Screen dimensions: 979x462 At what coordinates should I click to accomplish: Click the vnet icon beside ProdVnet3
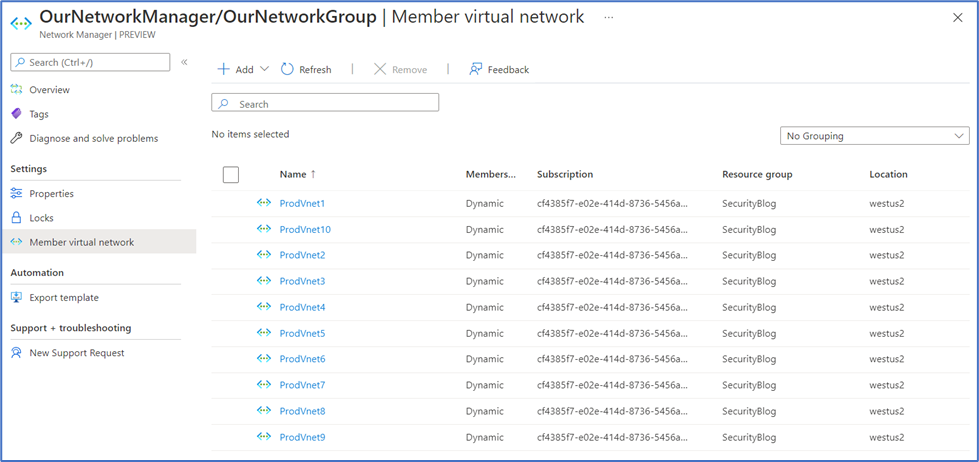click(x=263, y=280)
